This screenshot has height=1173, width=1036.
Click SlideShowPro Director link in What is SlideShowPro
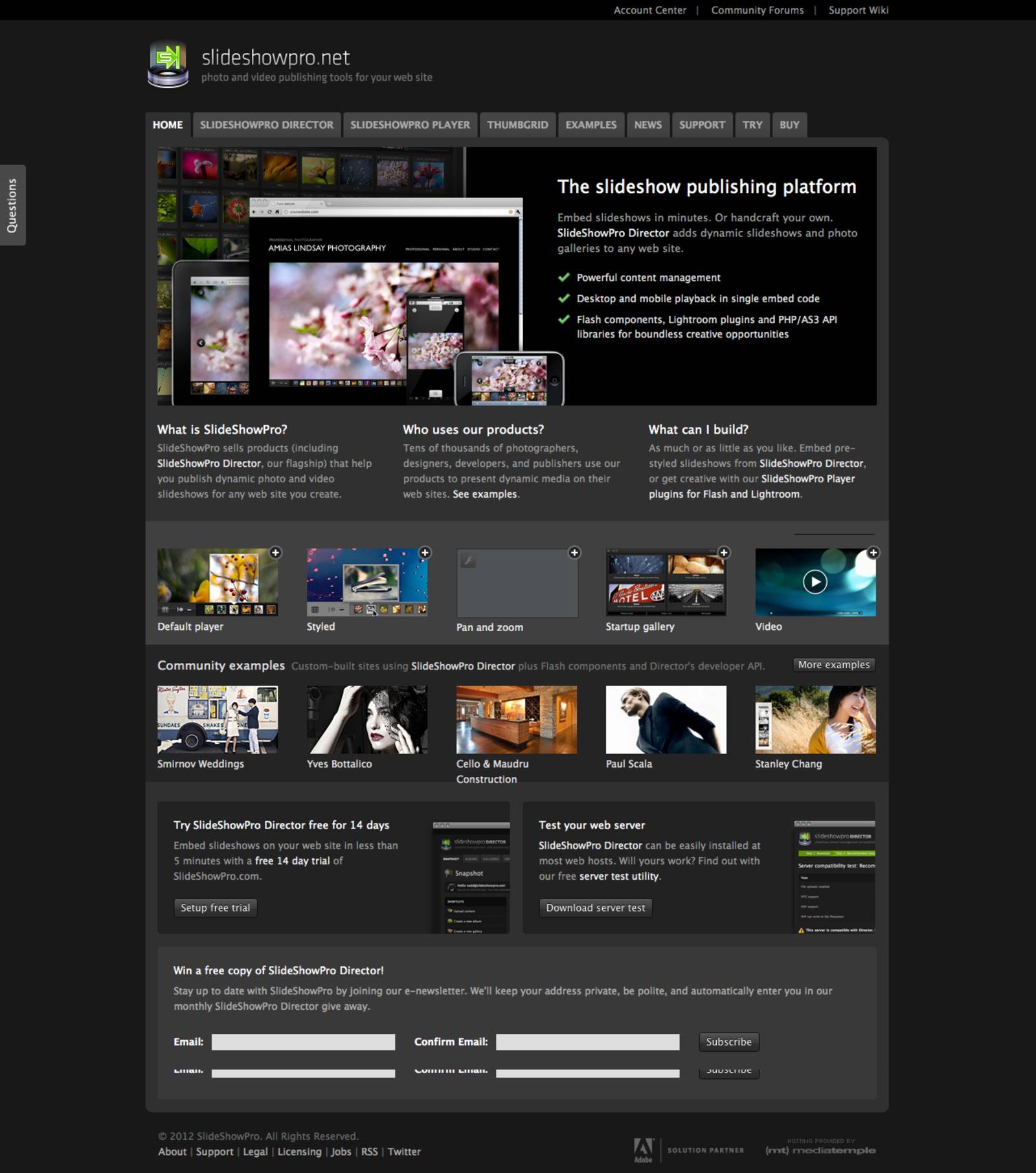coord(208,464)
